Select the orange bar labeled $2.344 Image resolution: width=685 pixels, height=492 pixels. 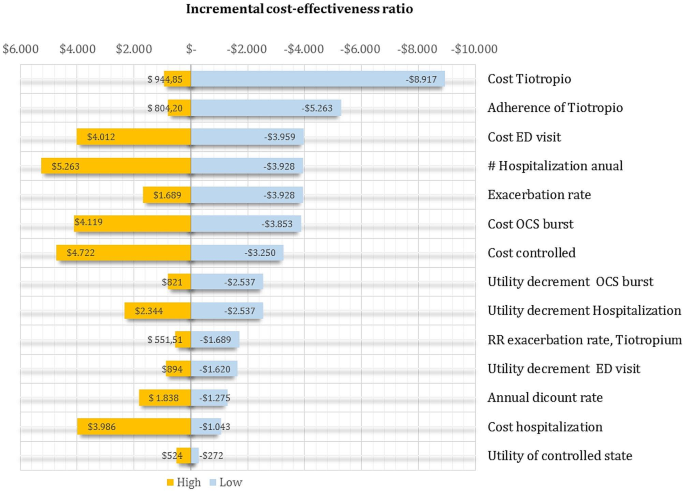click(x=158, y=311)
